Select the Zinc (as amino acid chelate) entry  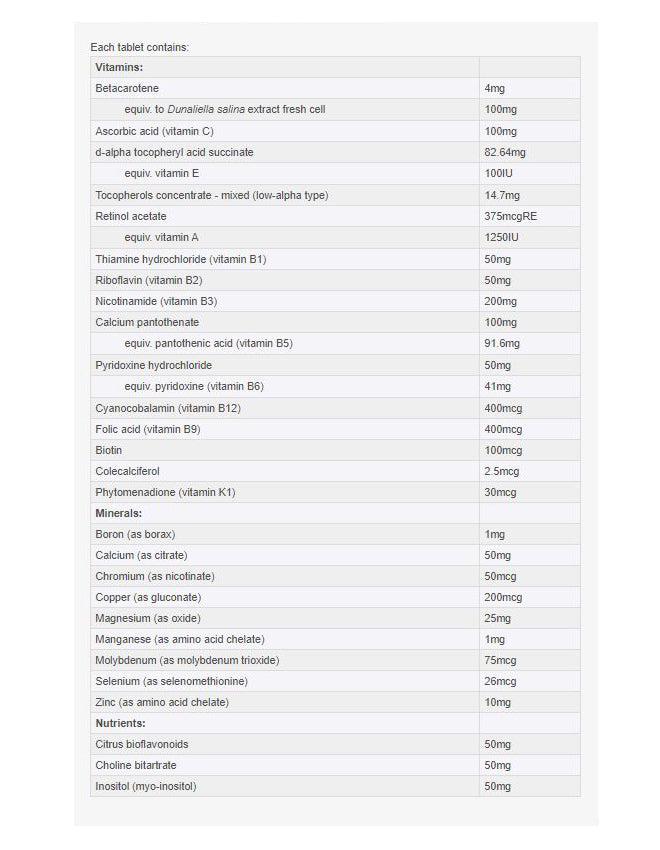click(x=162, y=702)
